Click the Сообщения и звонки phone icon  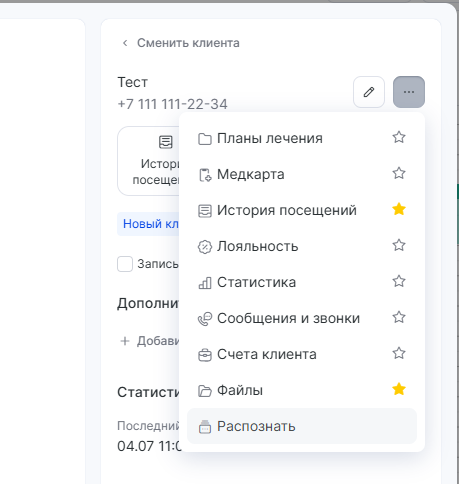[x=205, y=319]
